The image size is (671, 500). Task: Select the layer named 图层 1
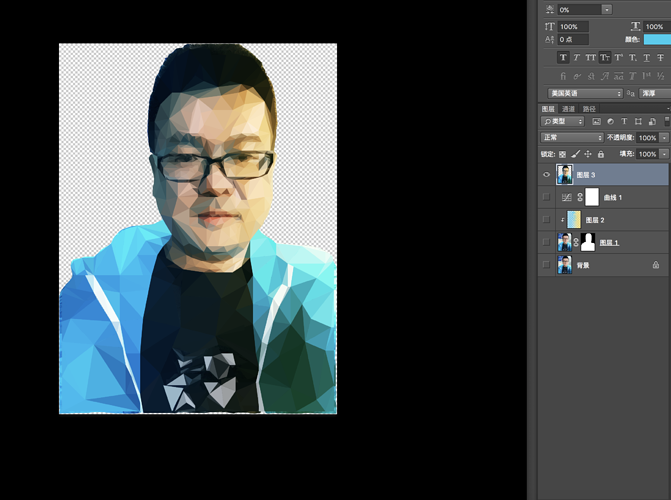(609, 243)
